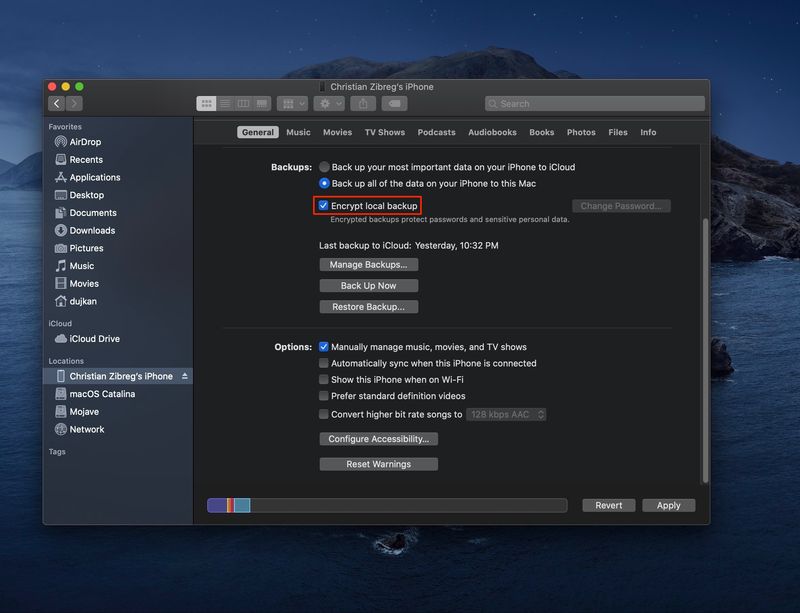This screenshot has width=800, height=613.
Task: Select back up to iCloud radio option
Action: (324, 167)
